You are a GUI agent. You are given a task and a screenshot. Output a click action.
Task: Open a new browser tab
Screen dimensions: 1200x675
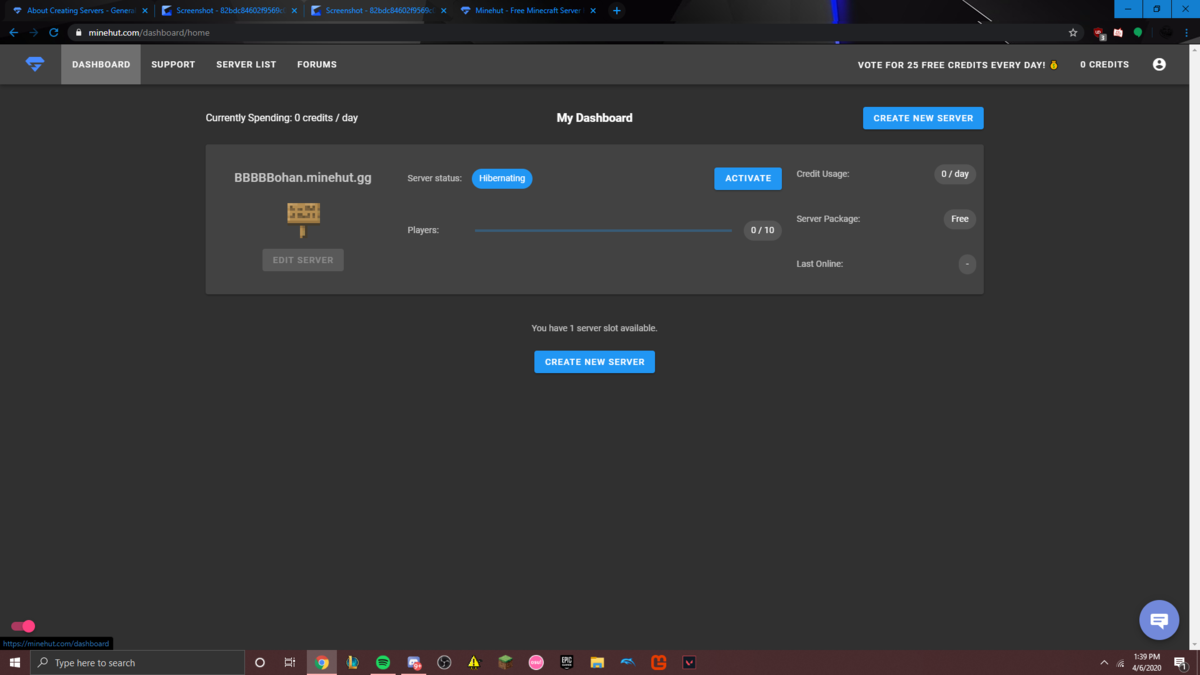[616, 11]
